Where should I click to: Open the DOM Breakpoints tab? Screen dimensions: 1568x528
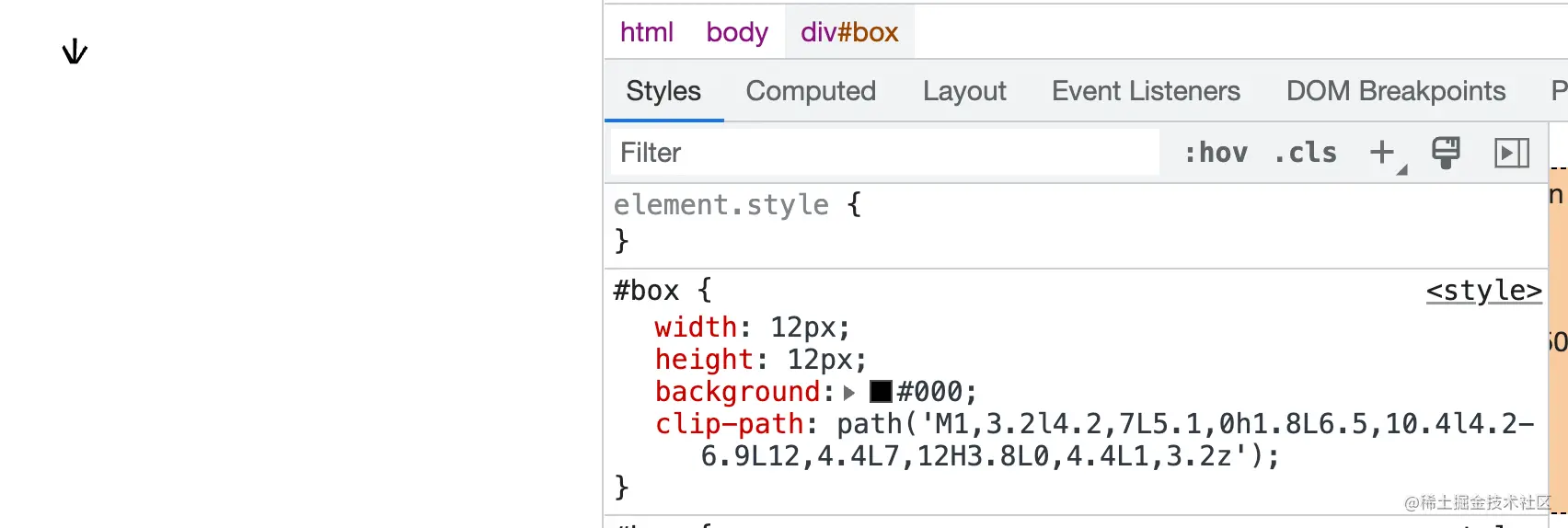tap(1395, 91)
